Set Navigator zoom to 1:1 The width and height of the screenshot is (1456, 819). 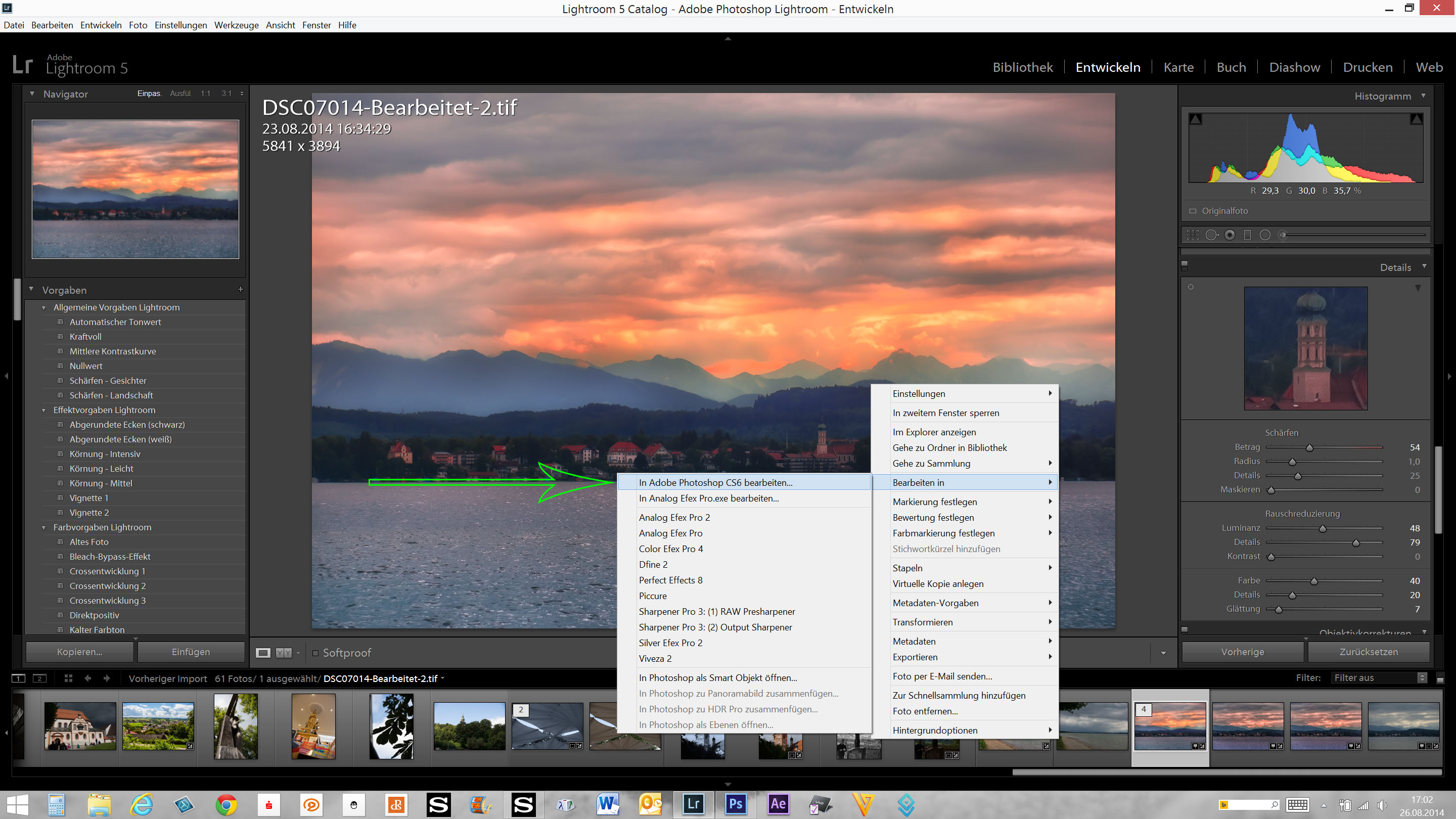pos(205,94)
